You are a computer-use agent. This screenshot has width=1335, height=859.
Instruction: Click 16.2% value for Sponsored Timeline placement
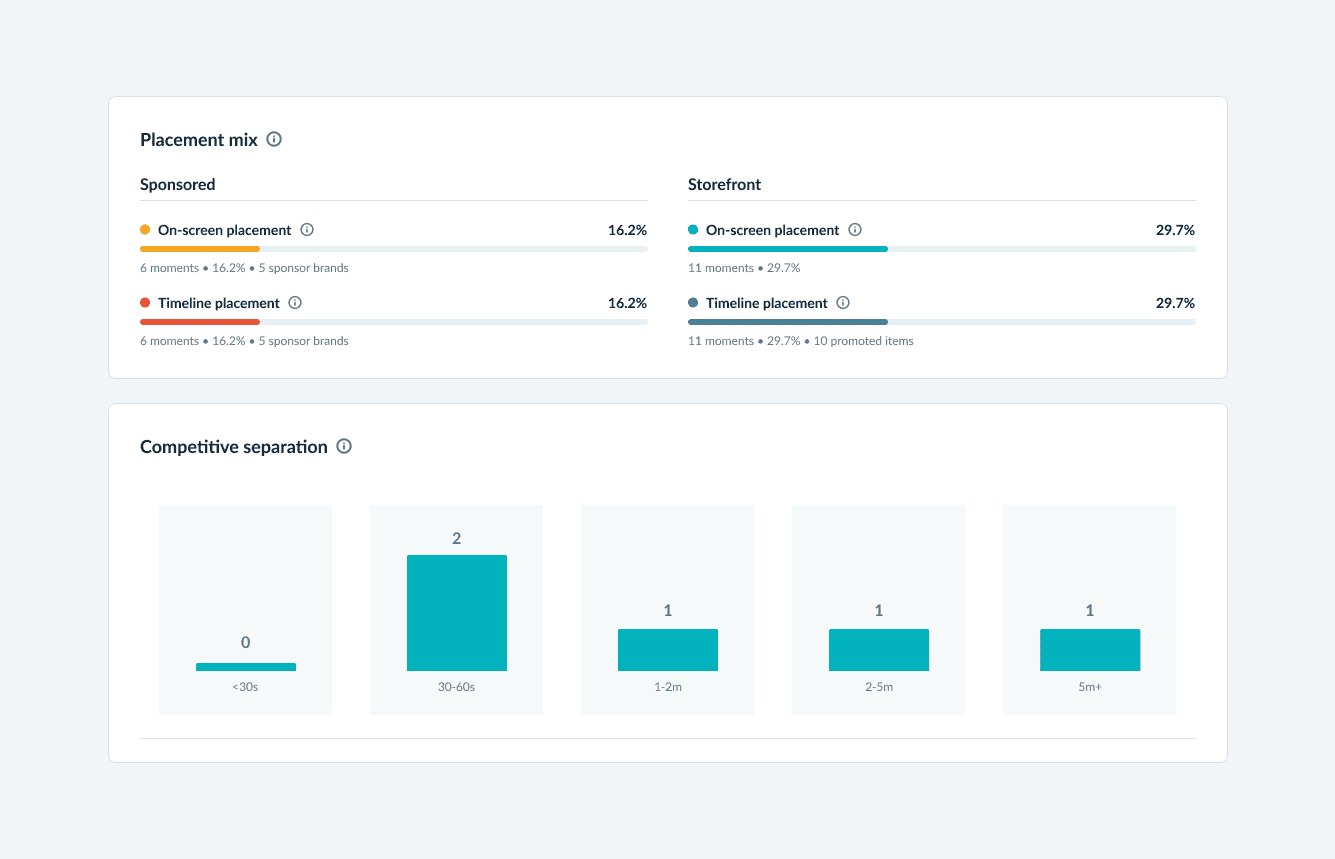[628, 303]
